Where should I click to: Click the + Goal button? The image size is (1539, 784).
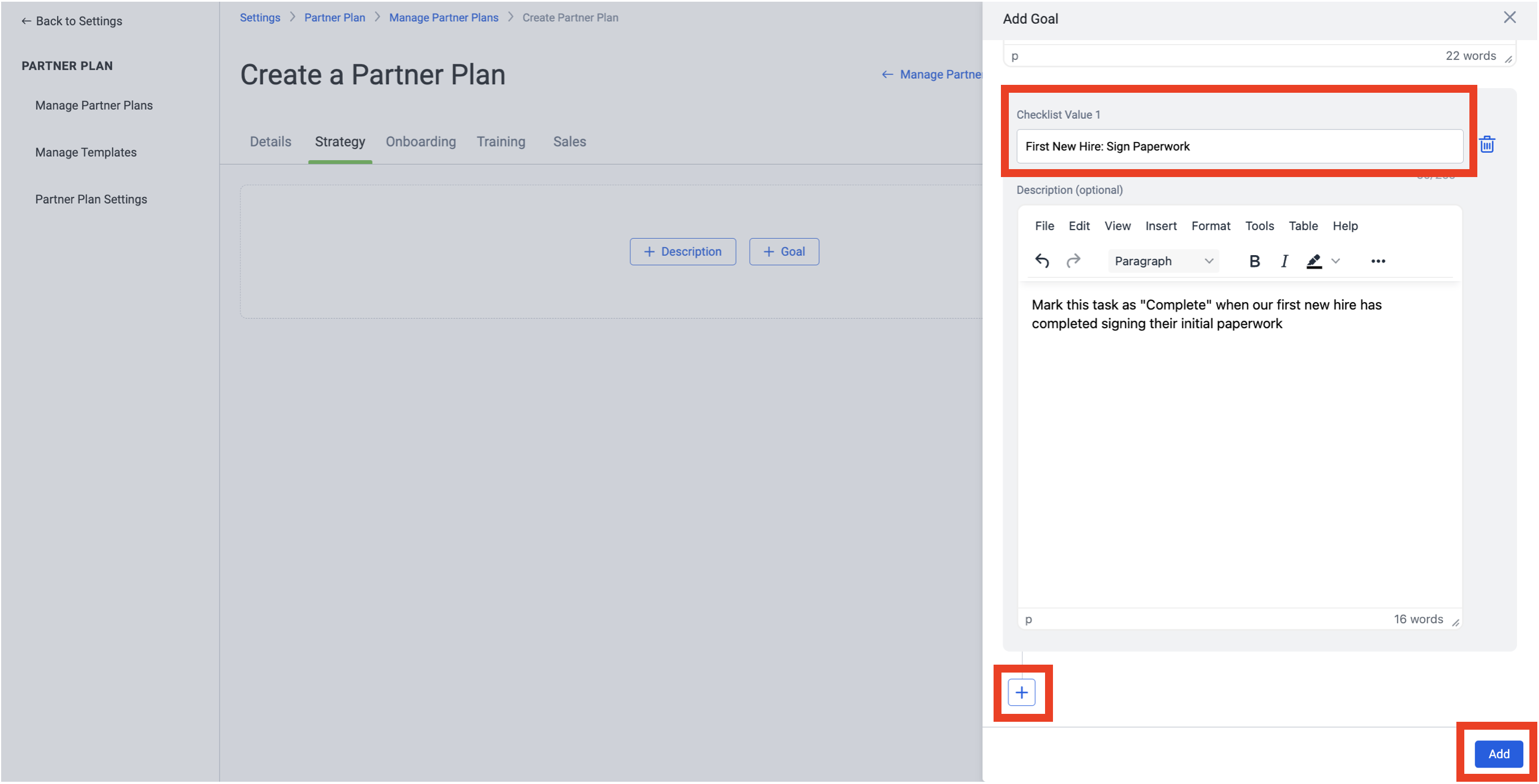click(783, 251)
